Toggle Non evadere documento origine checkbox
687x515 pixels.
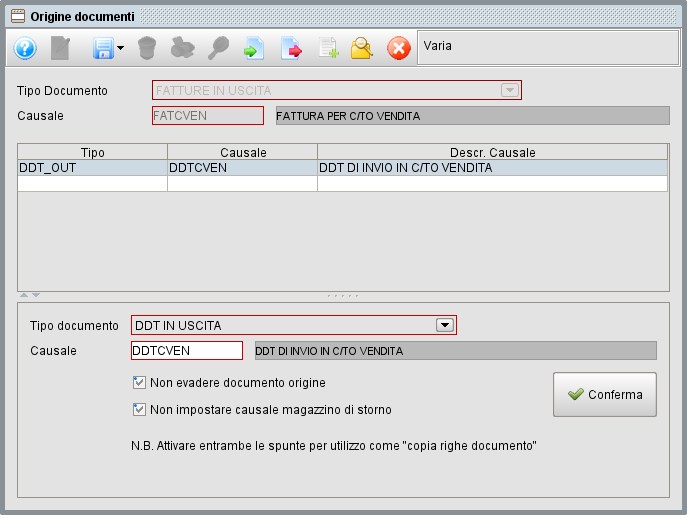[139, 383]
